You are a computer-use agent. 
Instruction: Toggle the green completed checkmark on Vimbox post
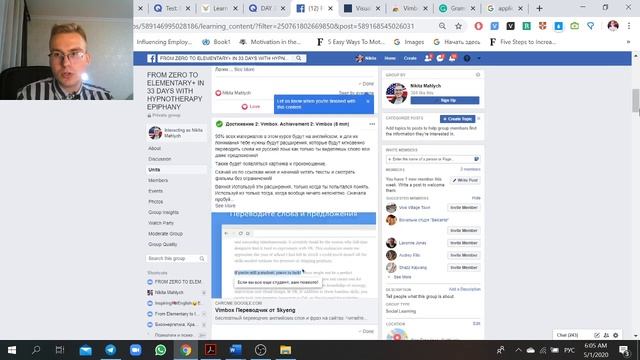click(x=219, y=124)
